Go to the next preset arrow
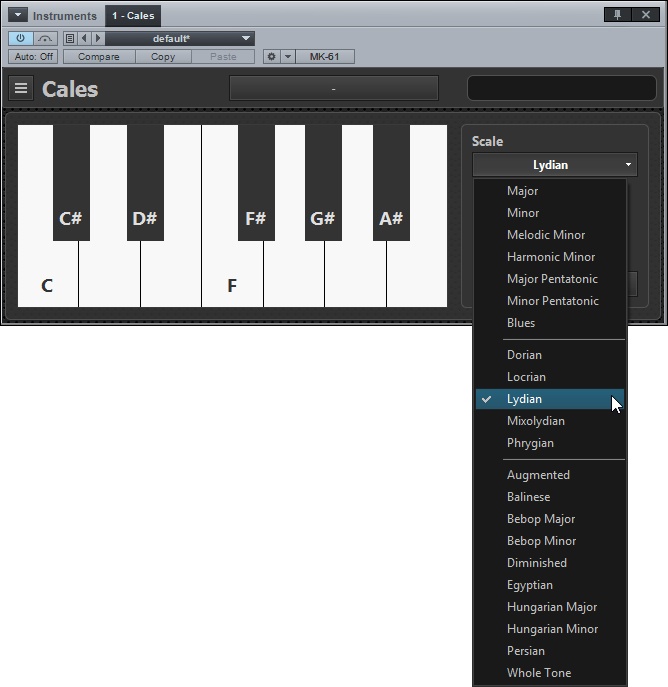Screen dimensions: 668x687 coord(98,39)
